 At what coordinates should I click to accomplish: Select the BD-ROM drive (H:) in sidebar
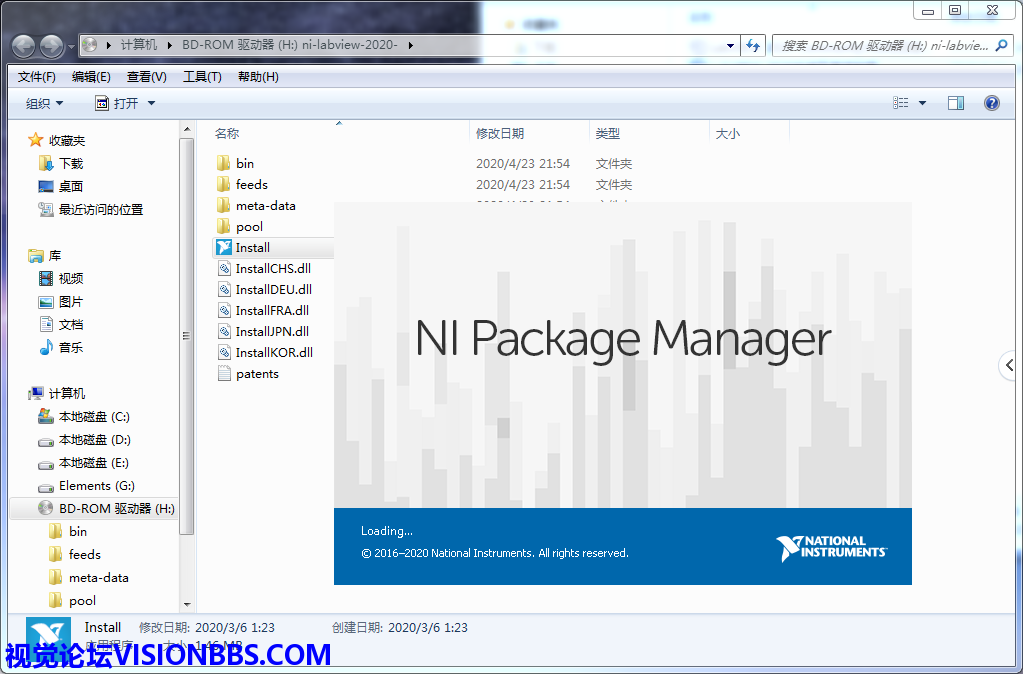(x=115, y=509)
